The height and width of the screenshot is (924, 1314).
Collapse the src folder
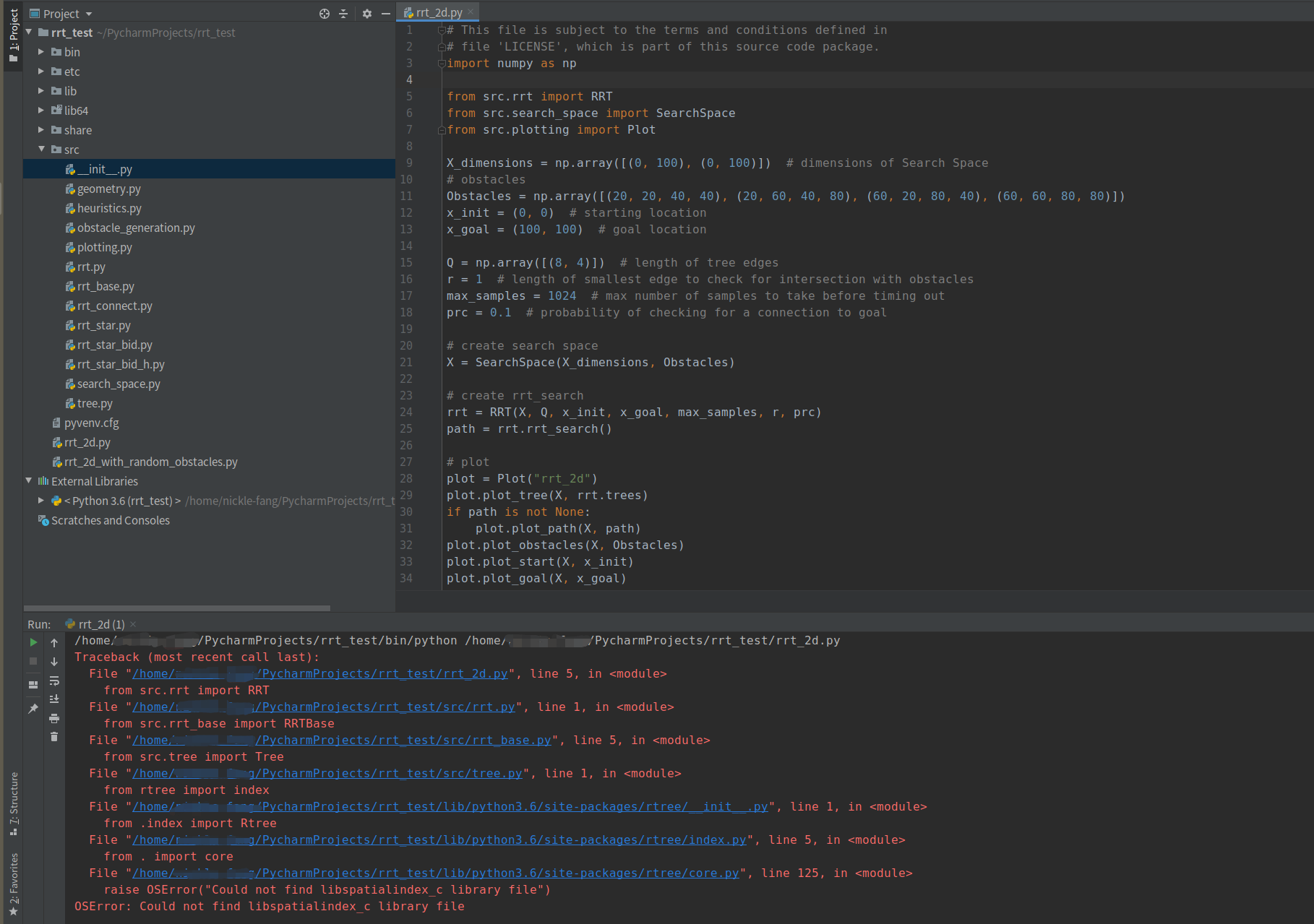tap(41, 150)
